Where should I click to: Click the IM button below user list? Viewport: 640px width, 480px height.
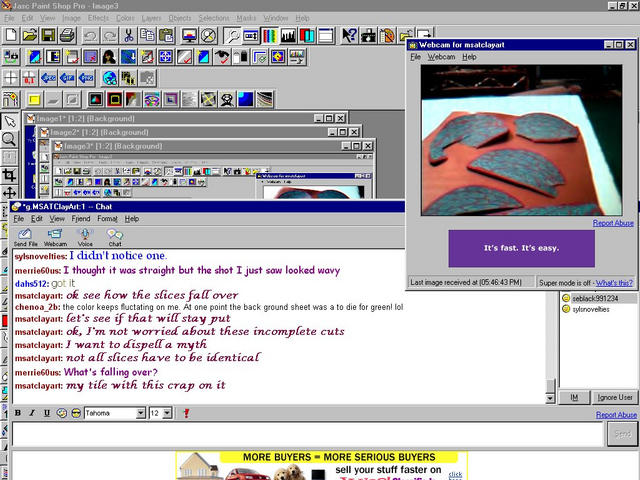click(574, 397)
